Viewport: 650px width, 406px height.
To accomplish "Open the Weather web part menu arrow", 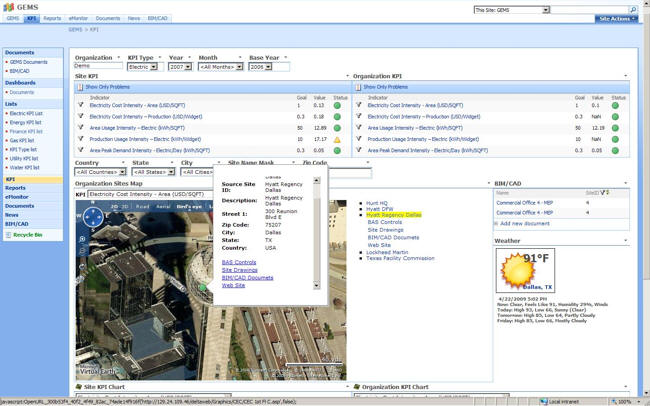I will [626, 241].
